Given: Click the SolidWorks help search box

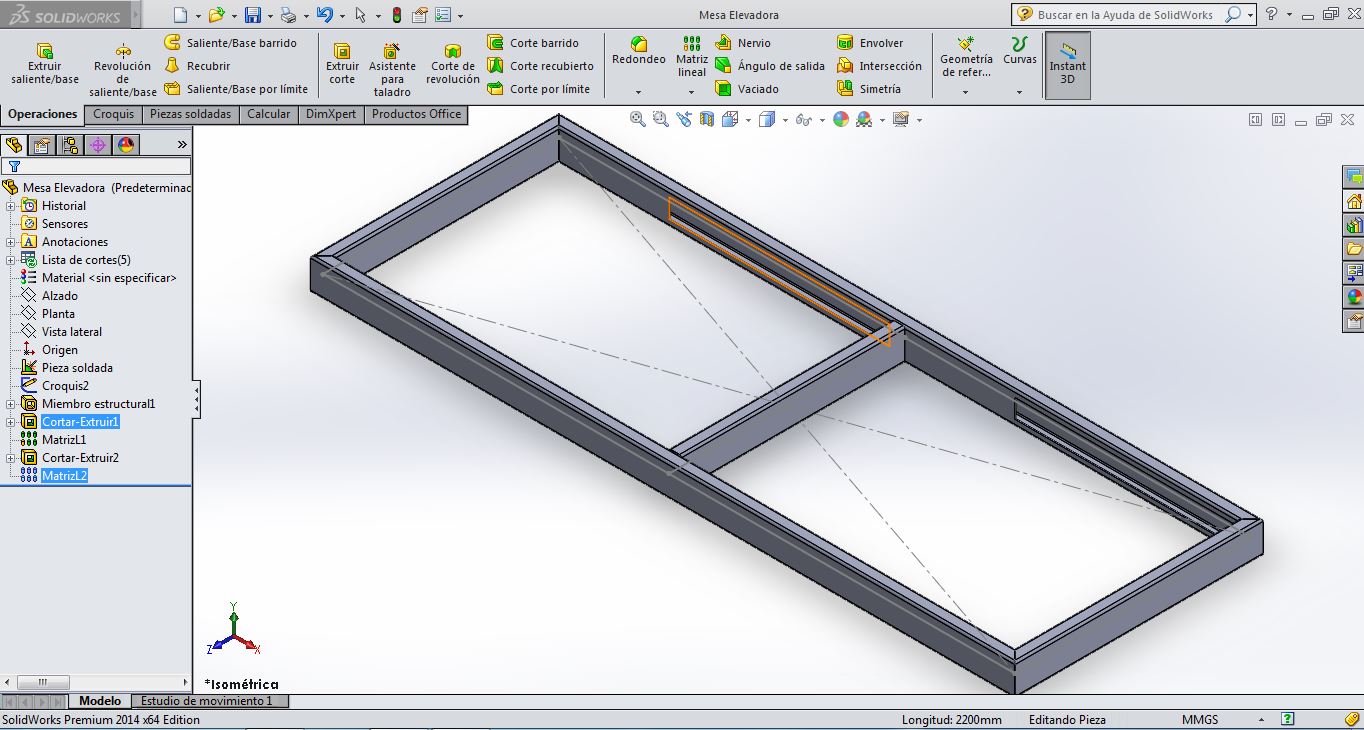Looking at the screenshot, I should 1126,15.
